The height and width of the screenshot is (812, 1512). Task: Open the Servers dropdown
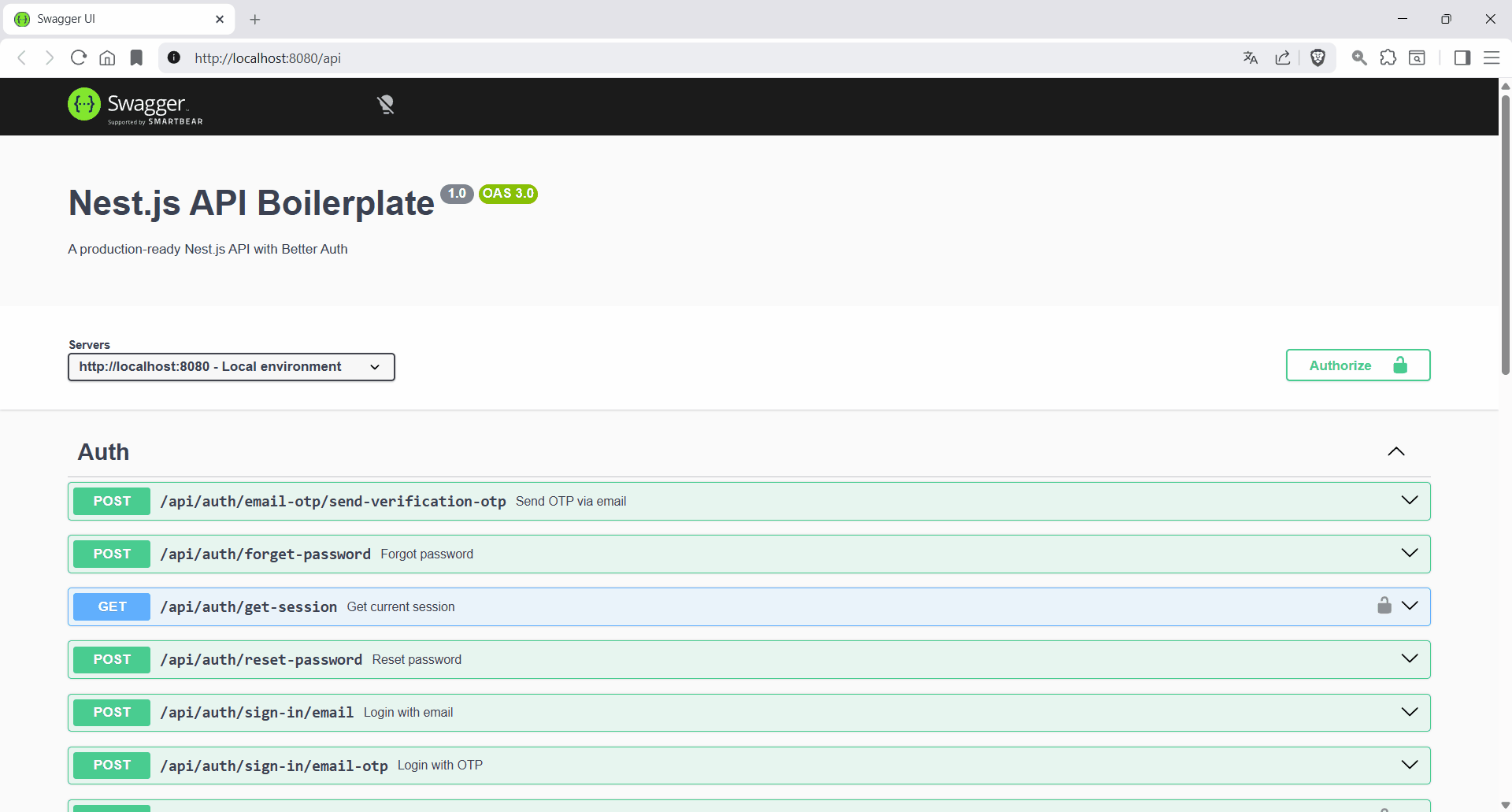click(x=232, y=367)
